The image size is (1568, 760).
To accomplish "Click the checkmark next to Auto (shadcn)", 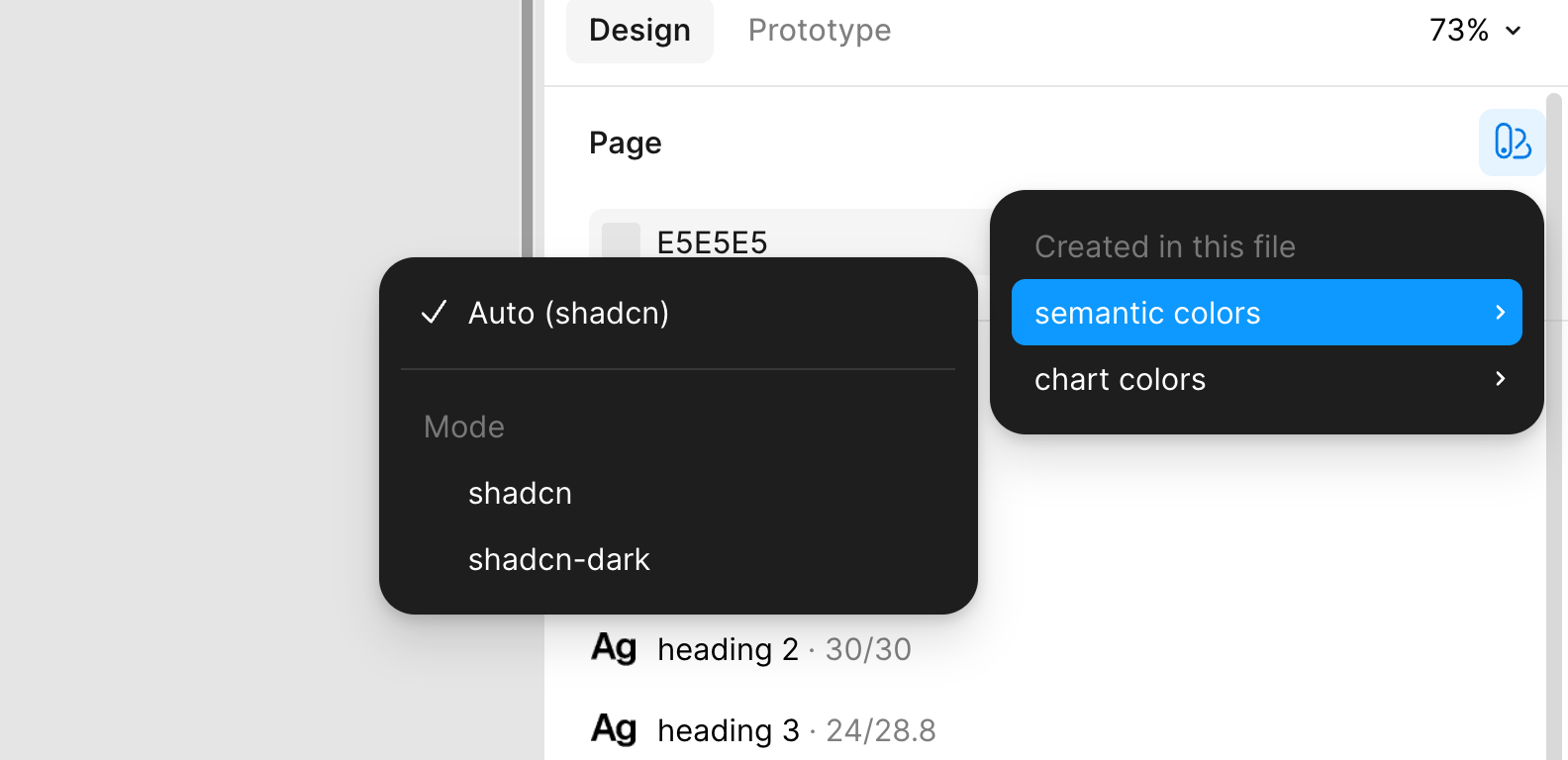I will [x=434, y=313].
